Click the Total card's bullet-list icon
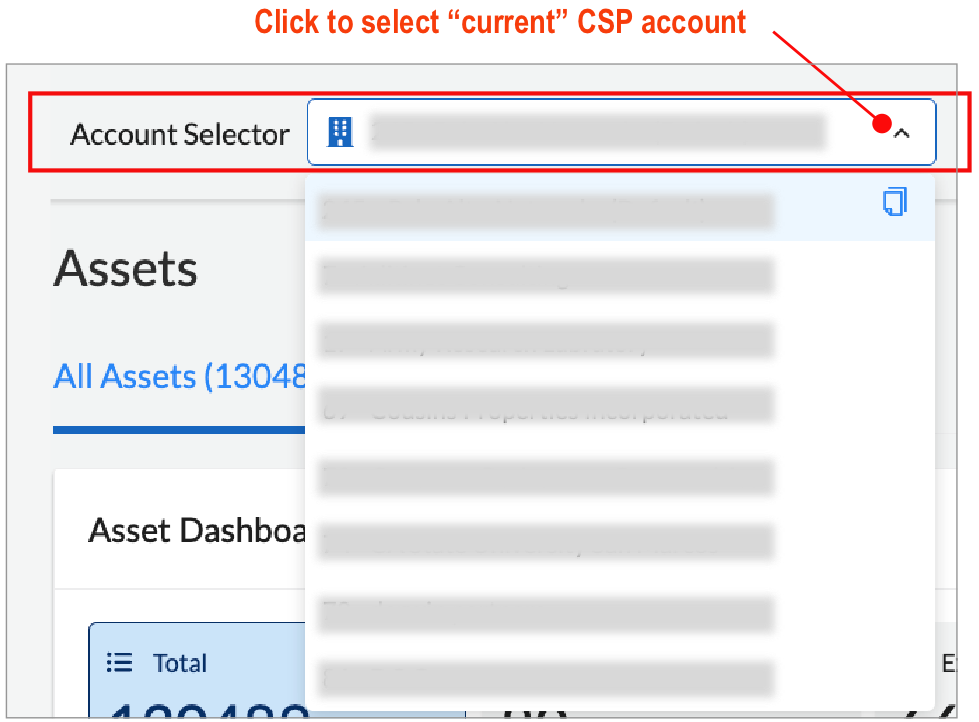Image resolution: width=979 pixels, height=722 pixels. point(118,663)
